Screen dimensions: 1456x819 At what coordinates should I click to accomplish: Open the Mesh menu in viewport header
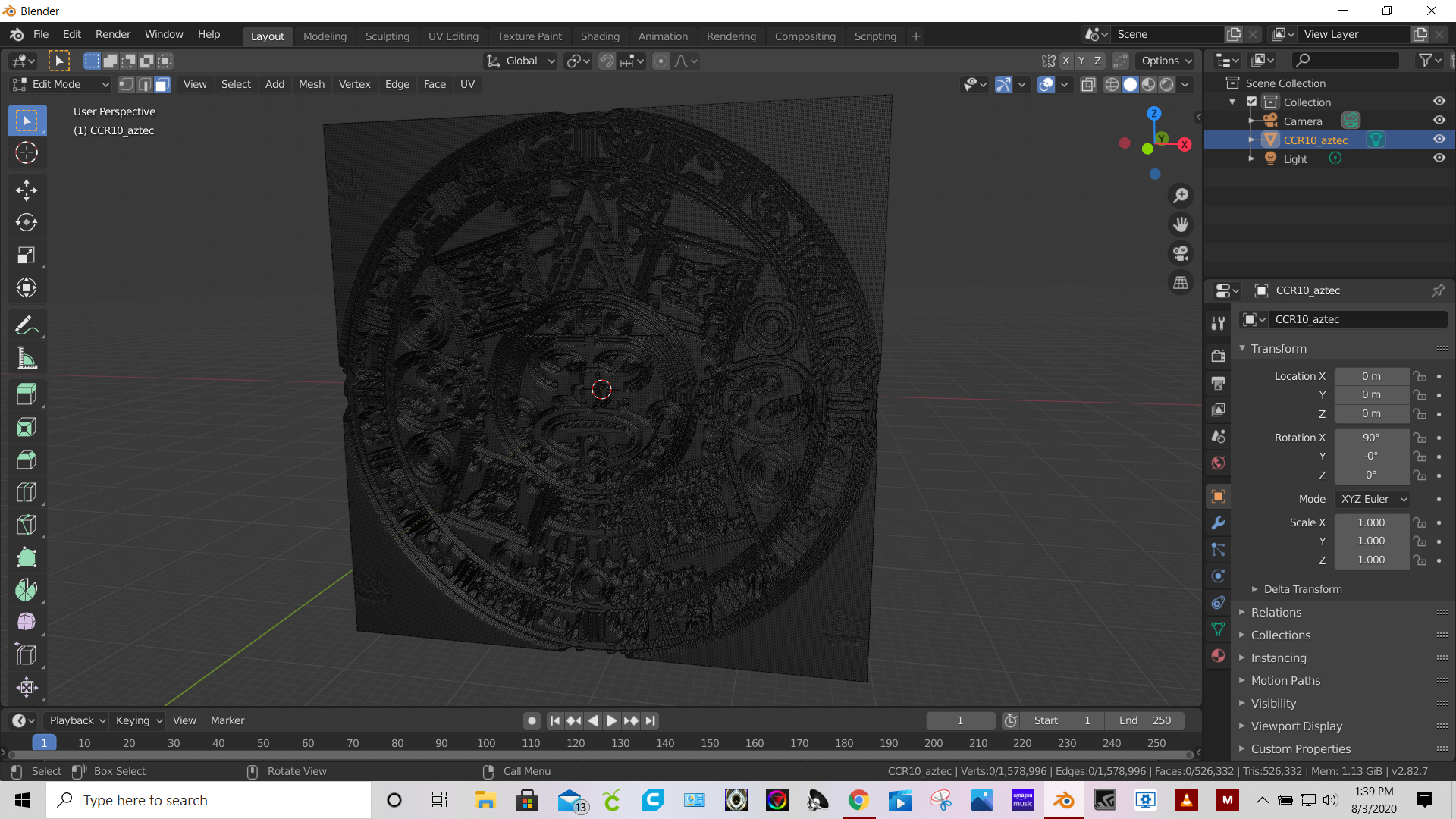(312, 84)
